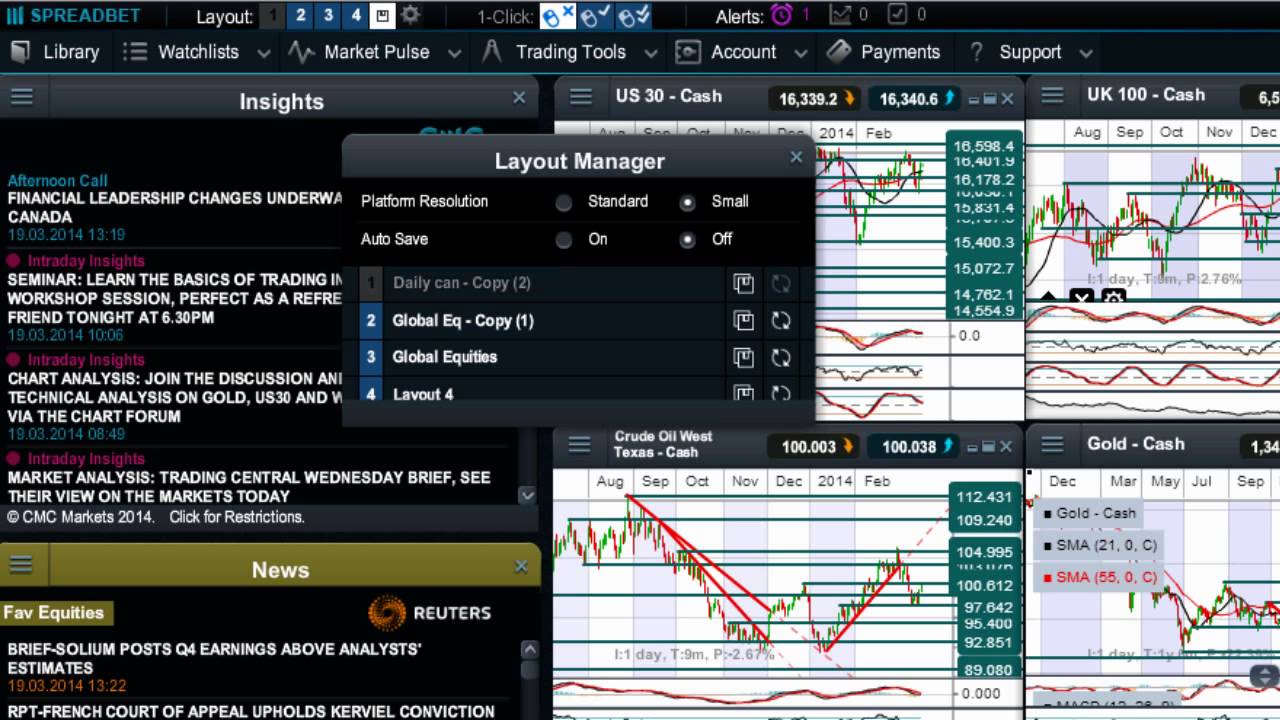Set Auto Save to Off

687,240
